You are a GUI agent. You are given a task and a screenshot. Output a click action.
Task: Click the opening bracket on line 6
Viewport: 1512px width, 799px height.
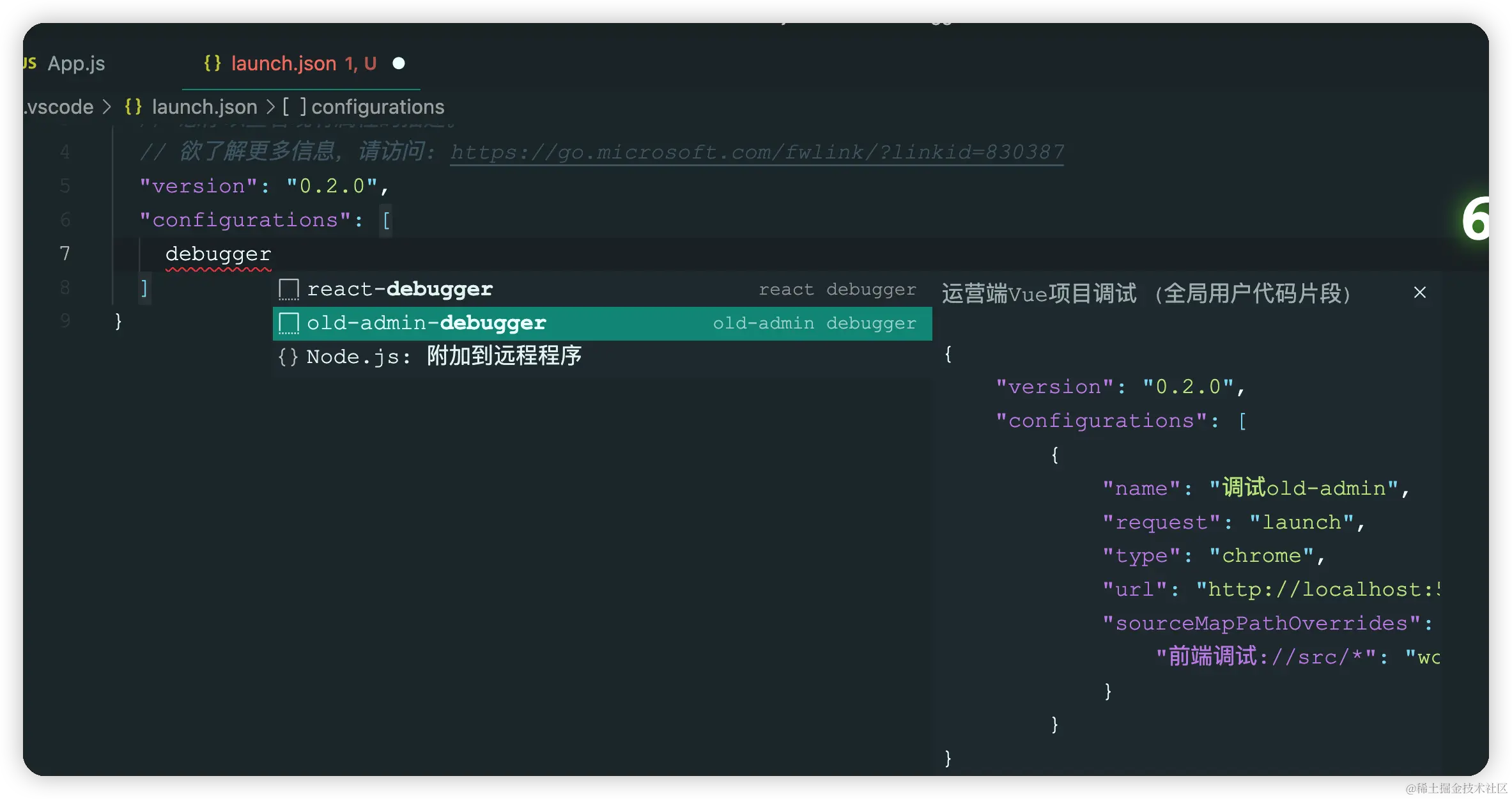pyautogui.click(x=386, y=221)
